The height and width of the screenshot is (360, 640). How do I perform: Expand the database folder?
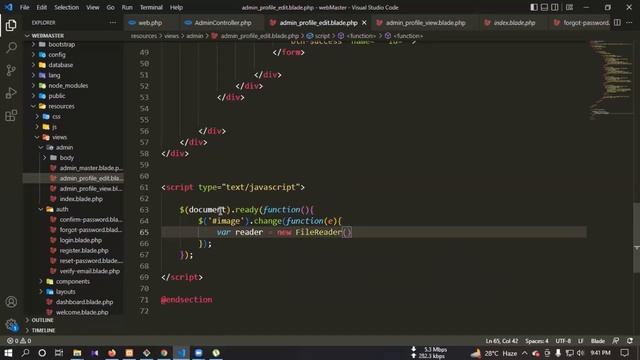point(60,65)
